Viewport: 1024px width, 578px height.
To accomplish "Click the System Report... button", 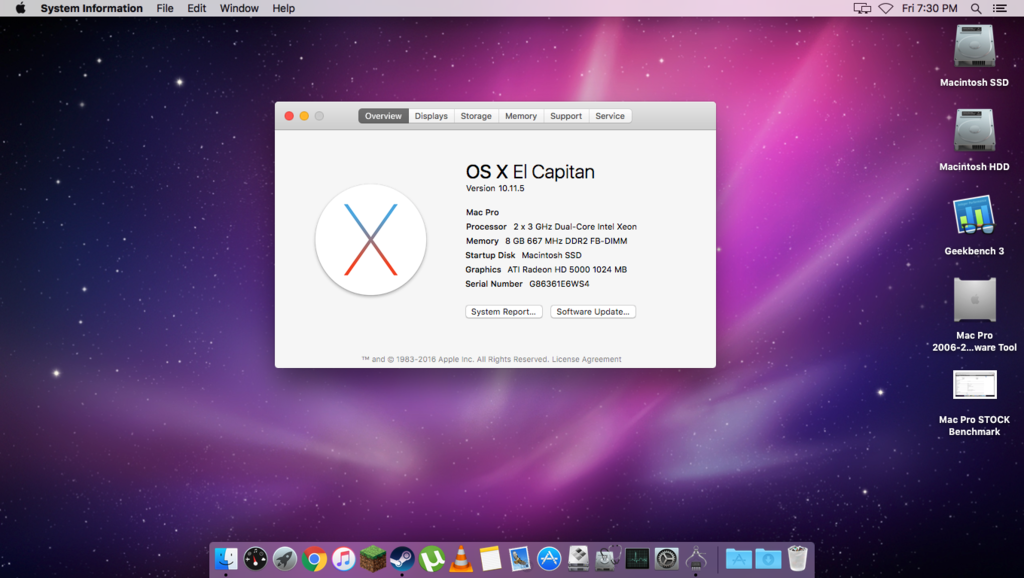I will click(x=504, y=312).
